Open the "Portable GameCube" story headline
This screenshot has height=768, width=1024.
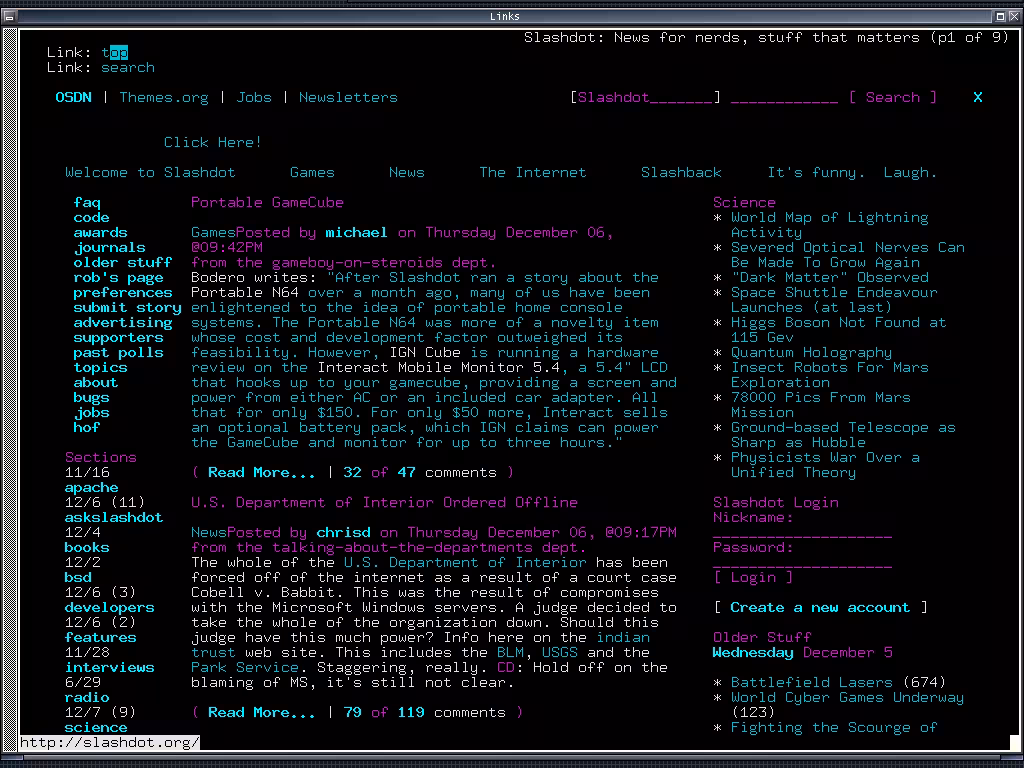[x=267, y=202]
